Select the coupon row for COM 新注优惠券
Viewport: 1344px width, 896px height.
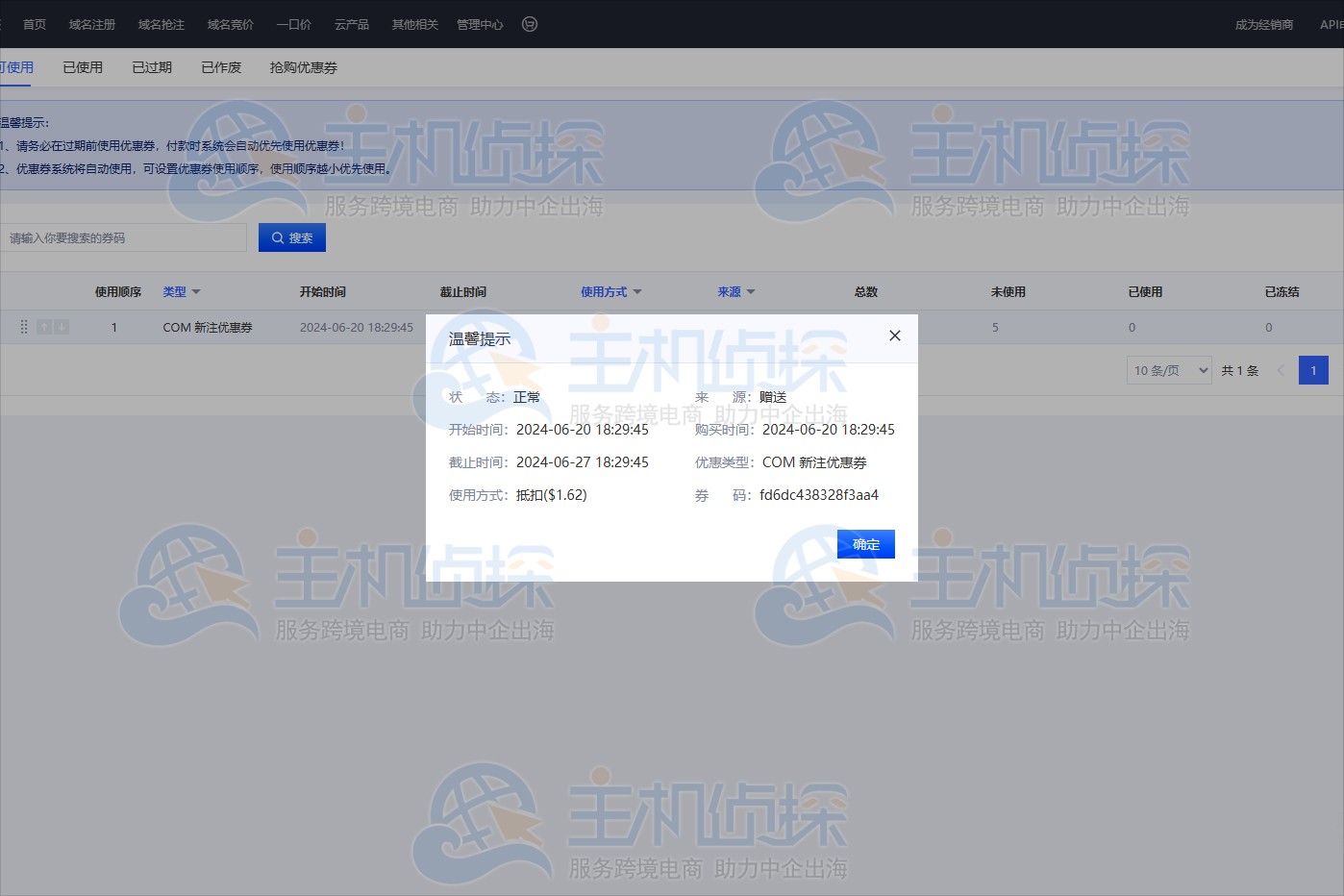[x=209, y=327]
